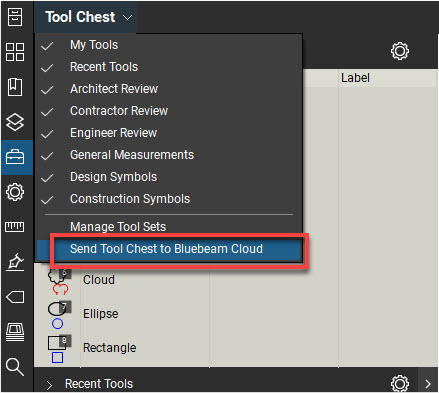Open the Measurements ruler panel icon
Viewport: 439px width, 393px height.
pyautogui.click(x=15, y=227)
